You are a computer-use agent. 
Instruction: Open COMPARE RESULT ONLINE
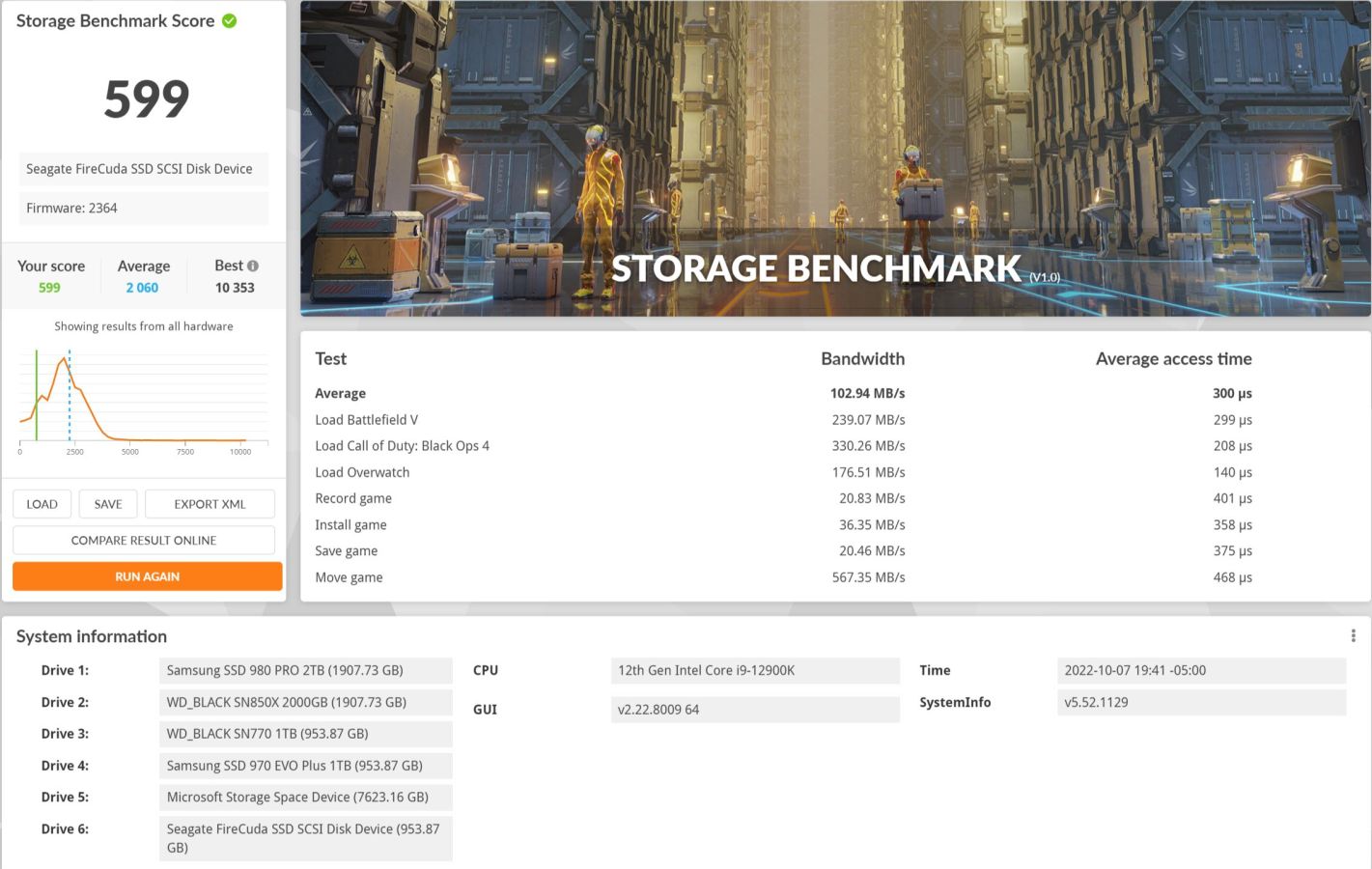[144, 541]
